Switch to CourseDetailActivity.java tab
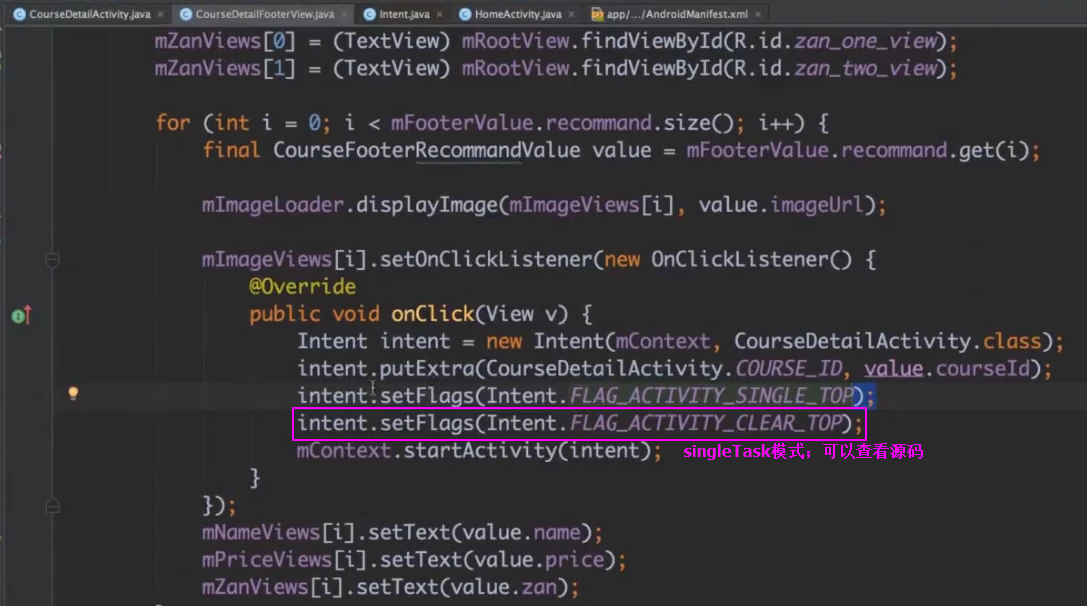Viewport: 1087px width, 606px height. (89, 14)
